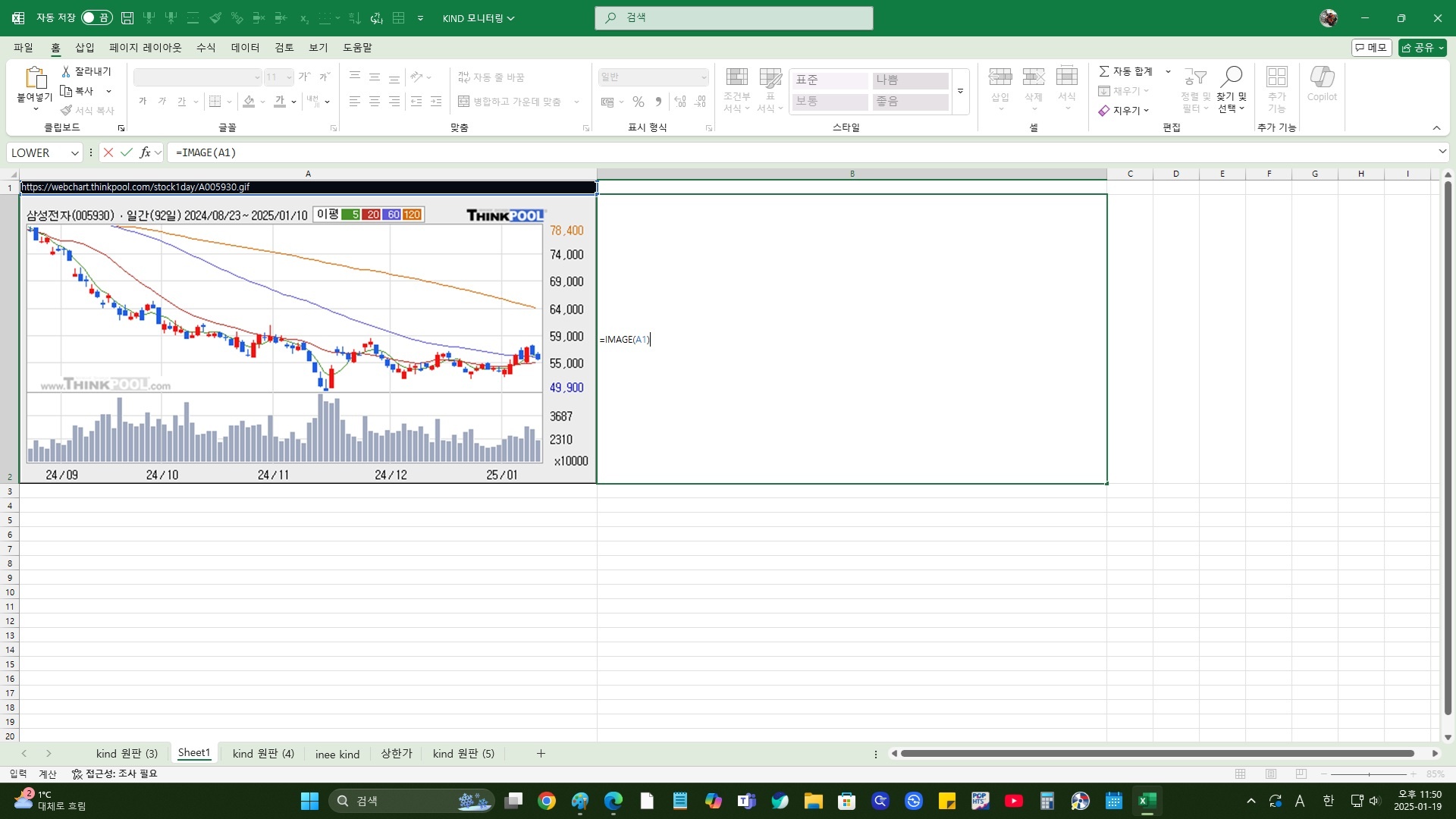The height and width of the screenshot is (819, 1456).
Task: Open 정렬 및 필터 sort and filter
Action: (x=1195, y=90)
